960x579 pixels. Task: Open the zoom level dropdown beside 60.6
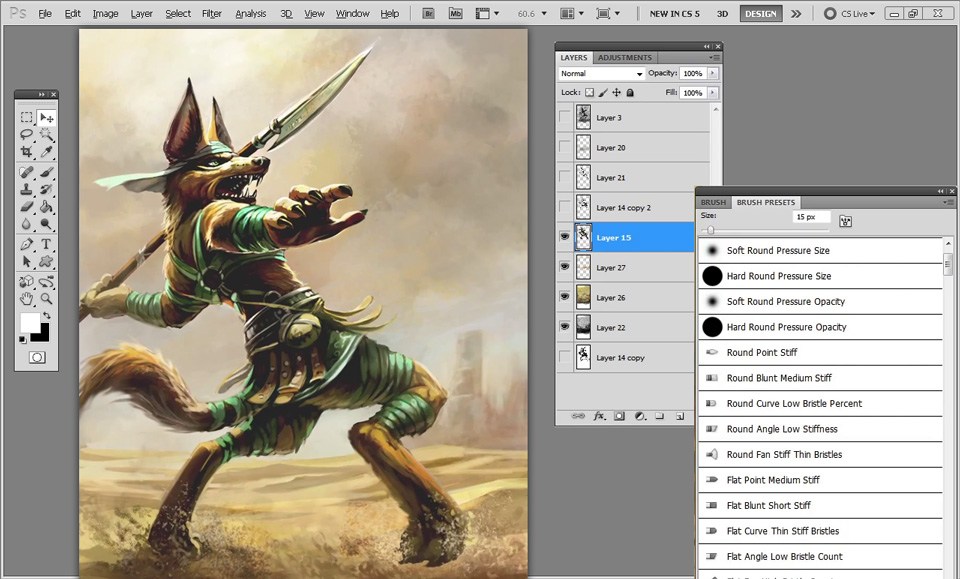coord(545,13)
